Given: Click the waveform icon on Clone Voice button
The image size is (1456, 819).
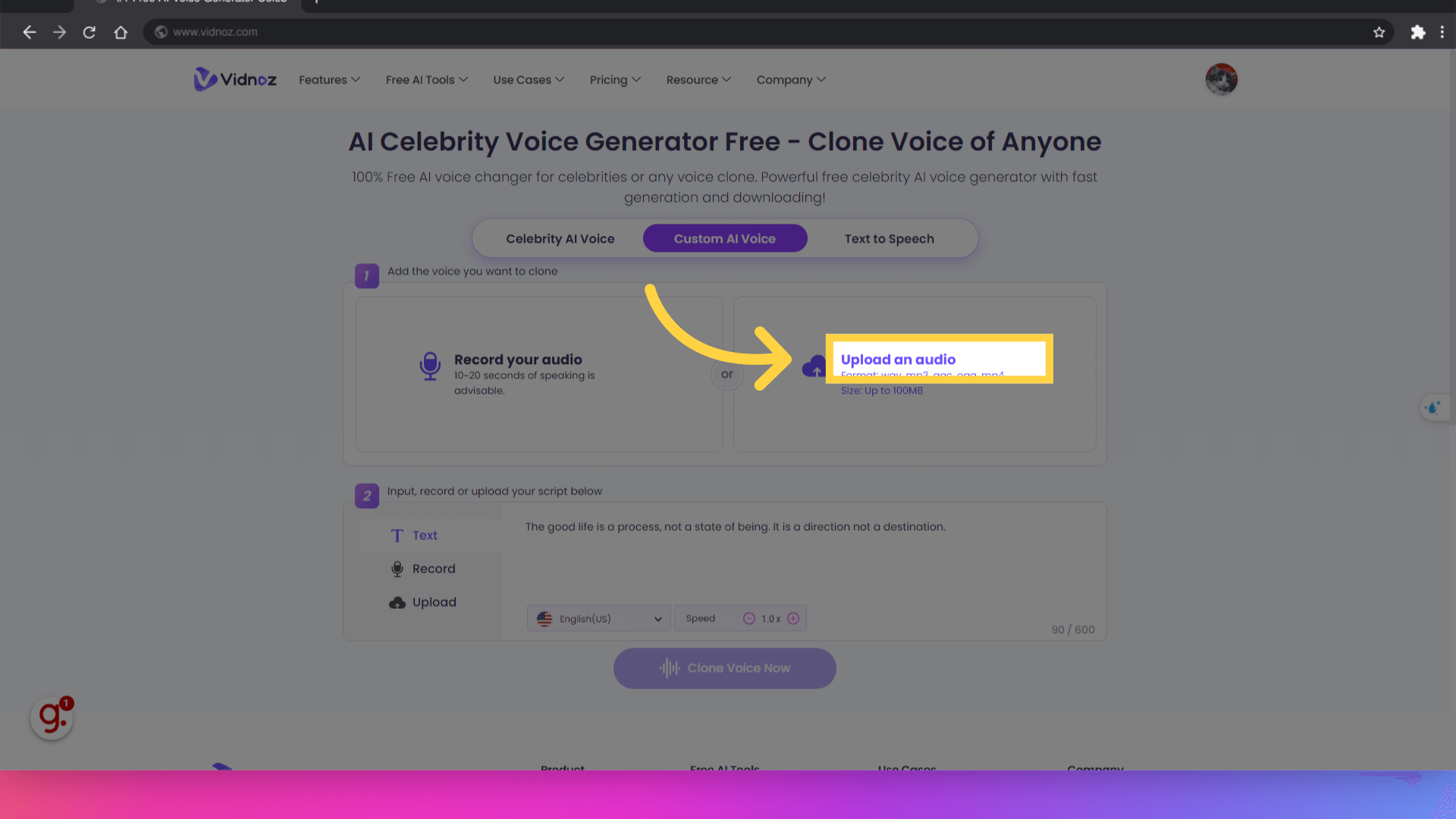Looking at the screenshot, I should pyautogui.click(x=669, y=667).
